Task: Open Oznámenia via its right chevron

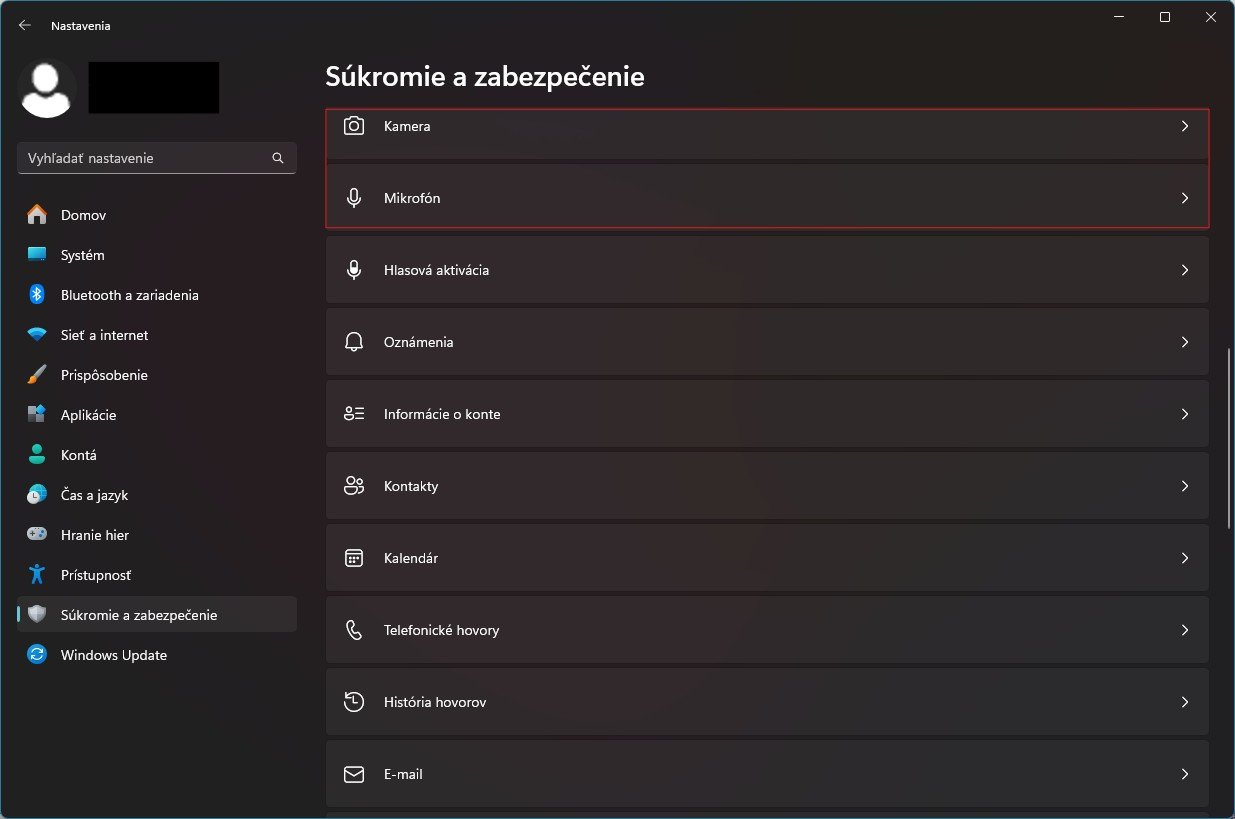Action: (x=1185, y=342)
